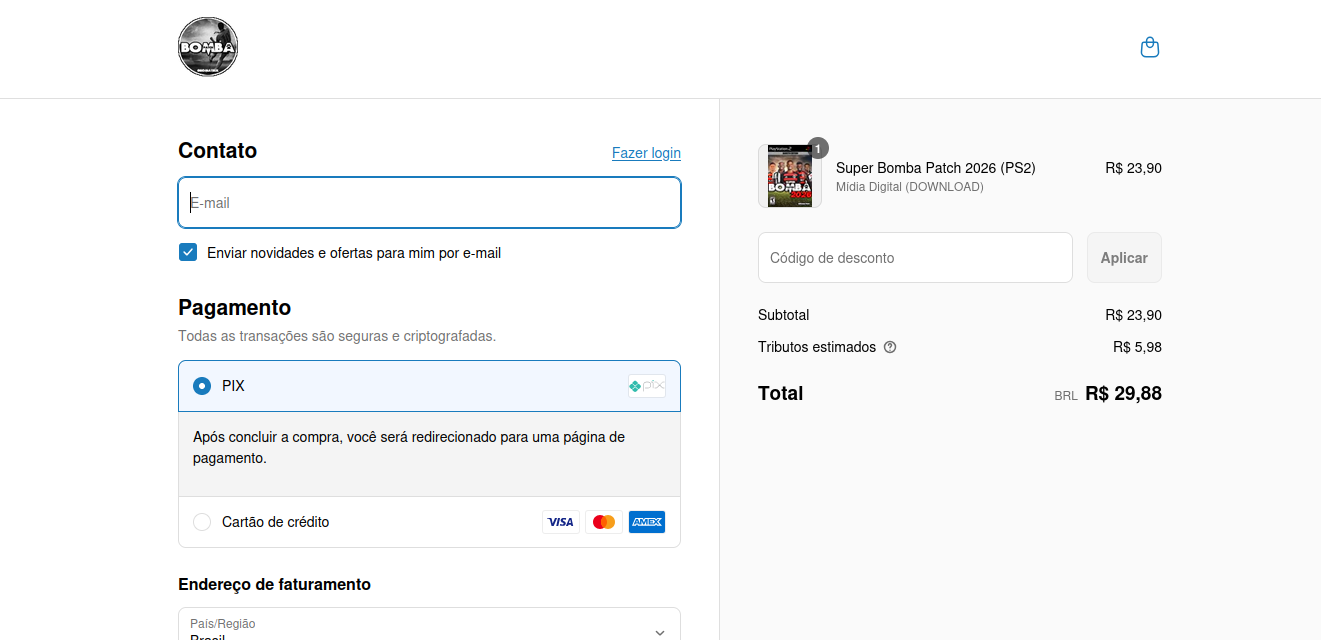Click the Subtotal label

(x=784, y=315)
